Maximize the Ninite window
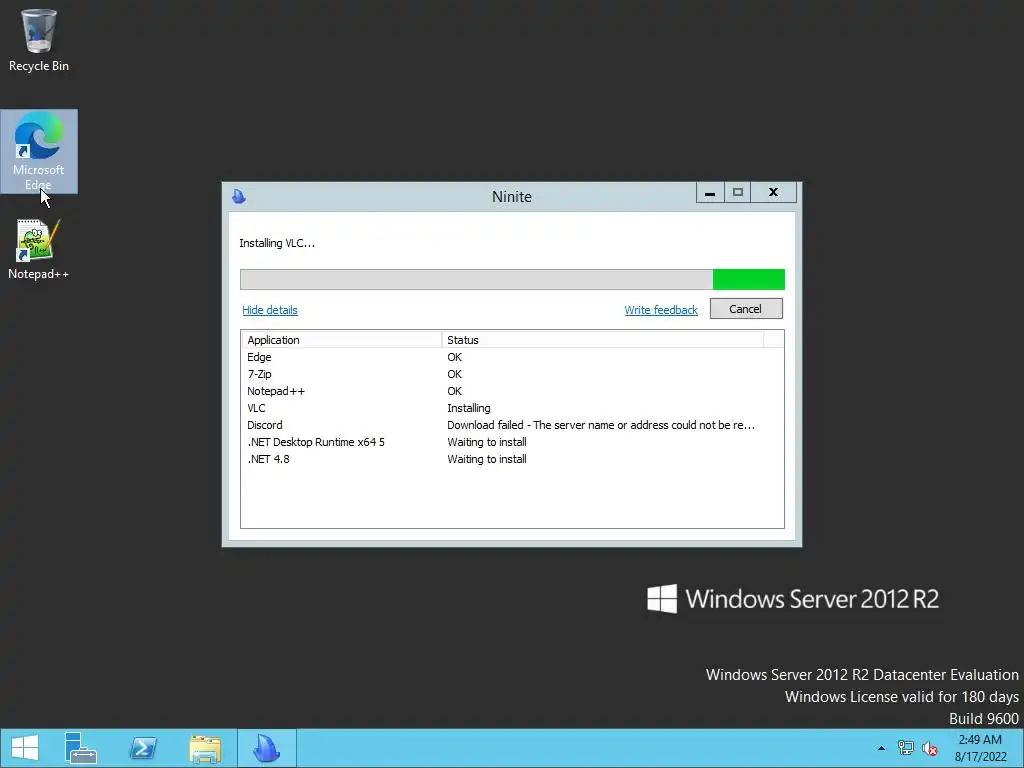1024x768 pixels. click(x=737, y=193)
